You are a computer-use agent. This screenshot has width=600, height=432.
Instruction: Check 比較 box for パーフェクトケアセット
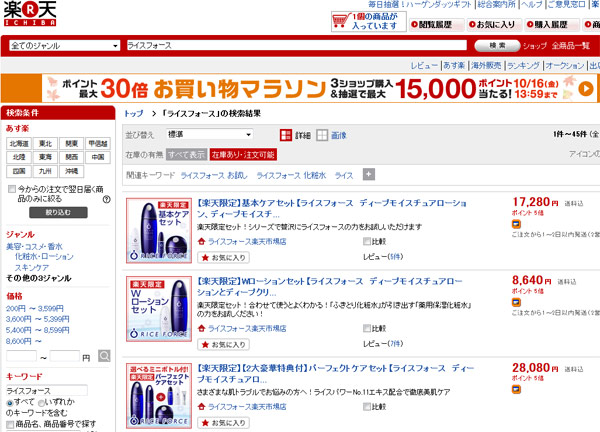(367, 406)
